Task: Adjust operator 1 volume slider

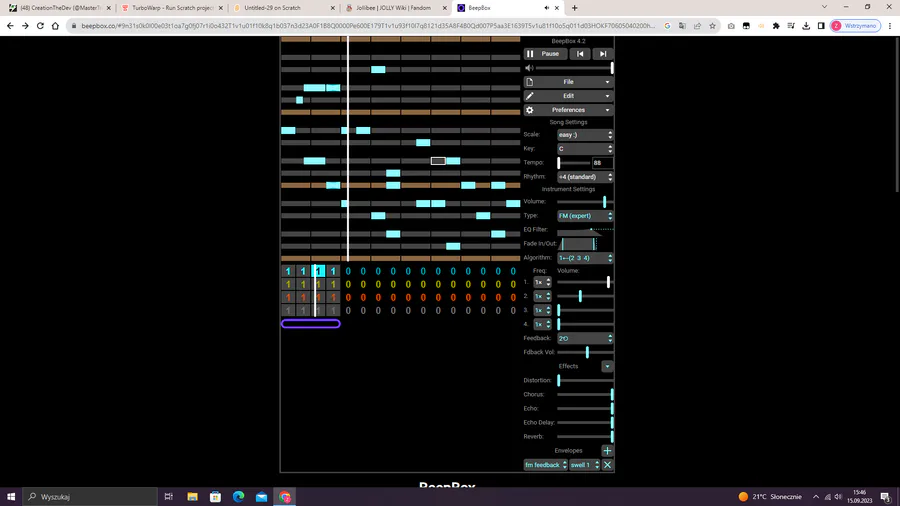Action: click(x=585, y=282)
